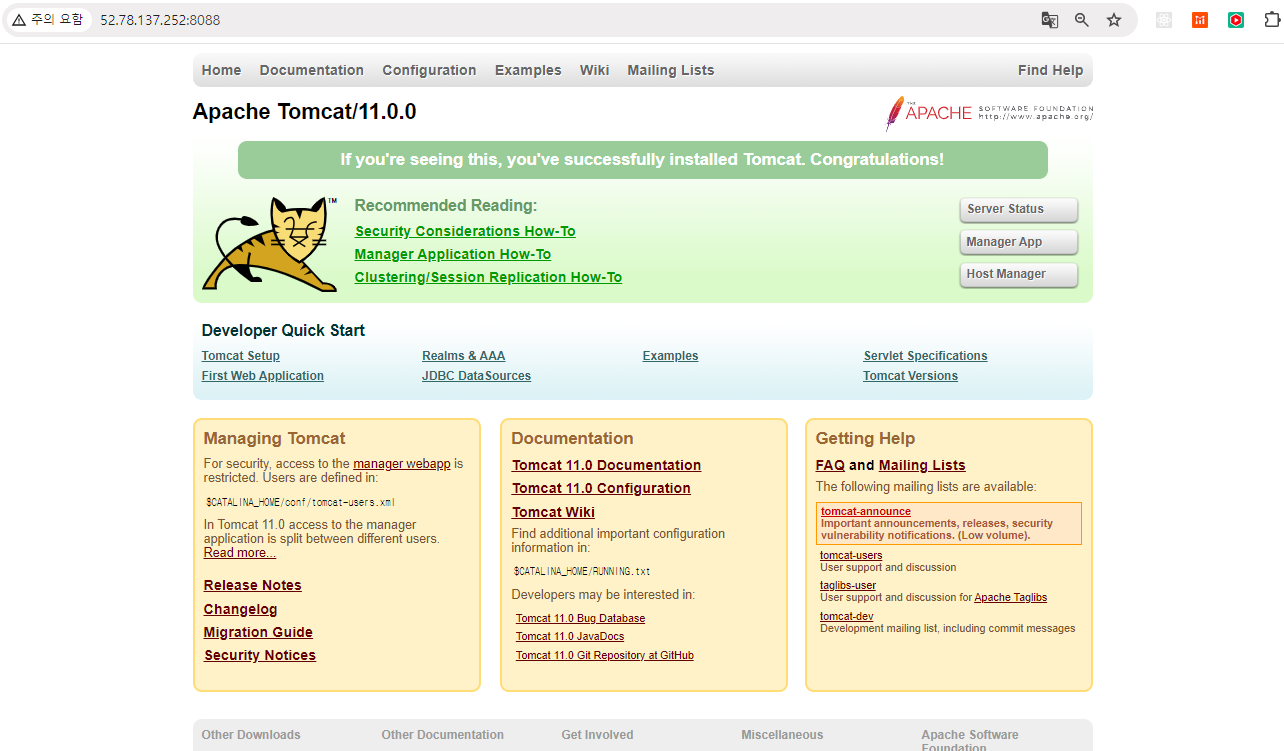Click the Get Involved footer heading
Image resolution: width=1284 pixels, height=751 pixels.
click(597, 735)
